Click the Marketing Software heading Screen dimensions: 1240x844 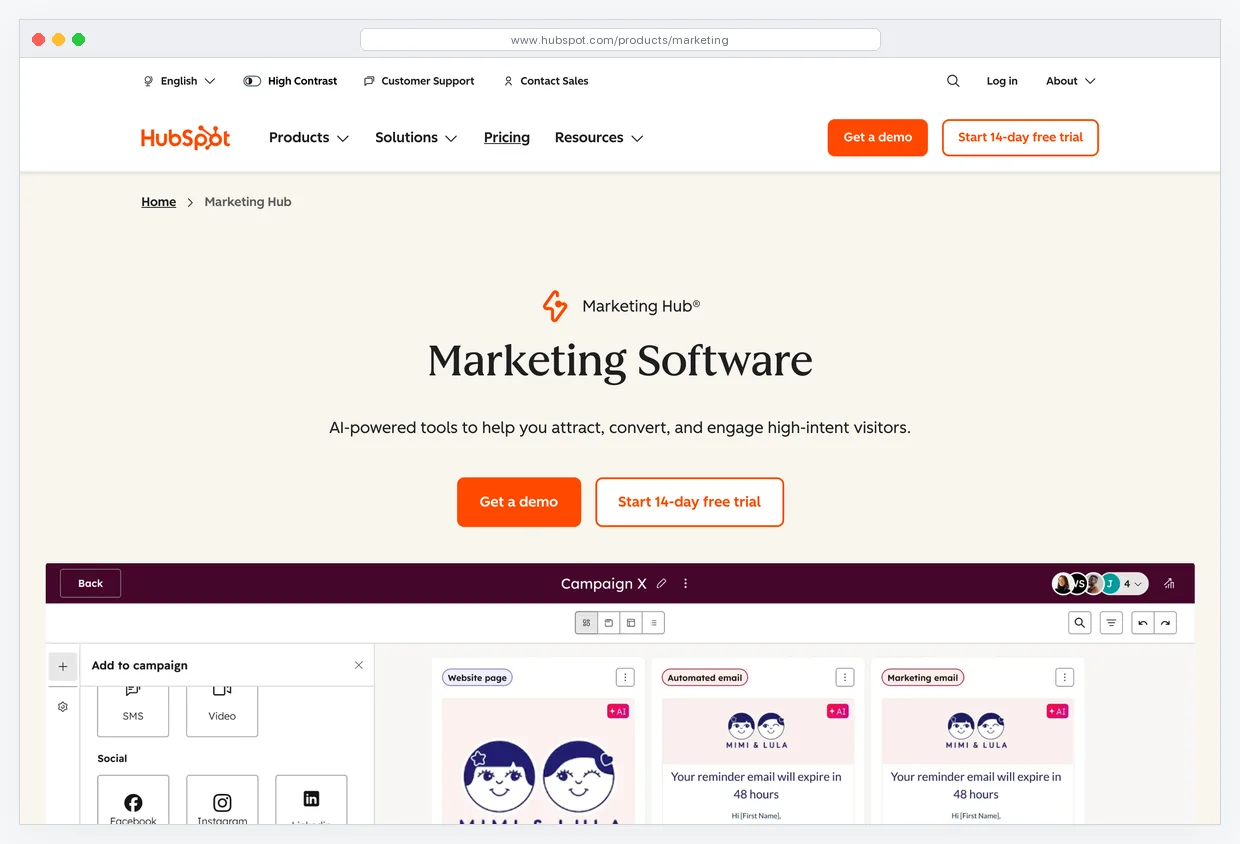620,361
